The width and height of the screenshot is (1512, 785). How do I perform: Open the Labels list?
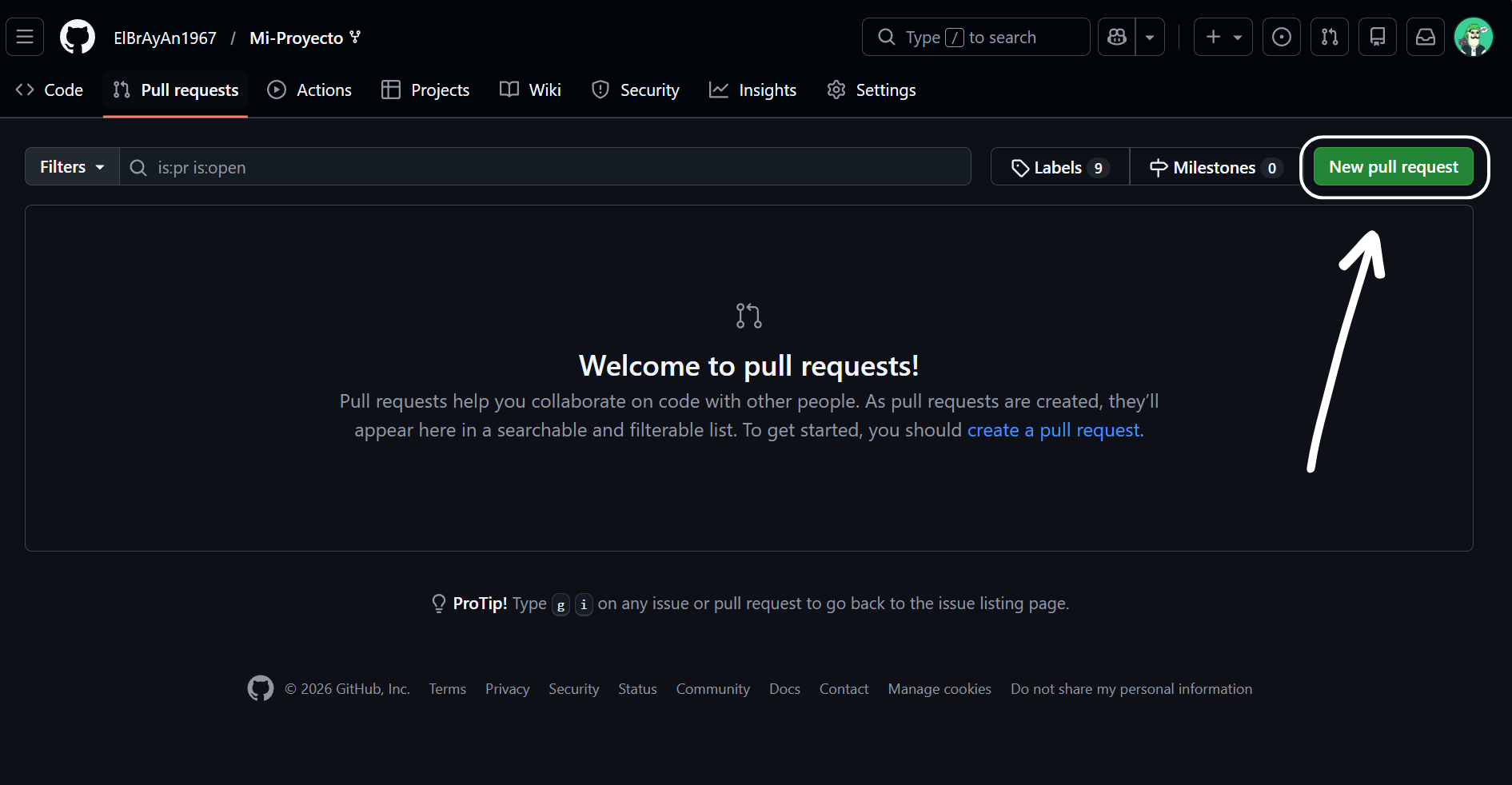coord(1059,166)
